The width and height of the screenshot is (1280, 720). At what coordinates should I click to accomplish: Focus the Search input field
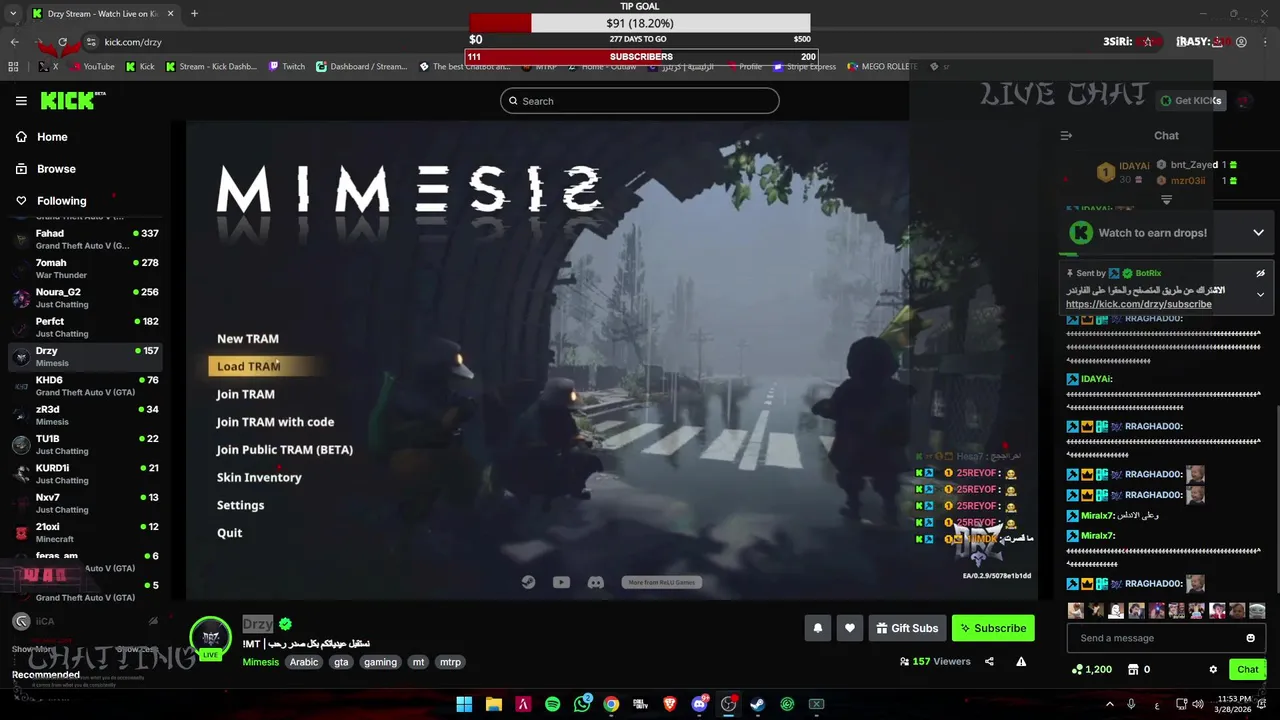[640, 101]
